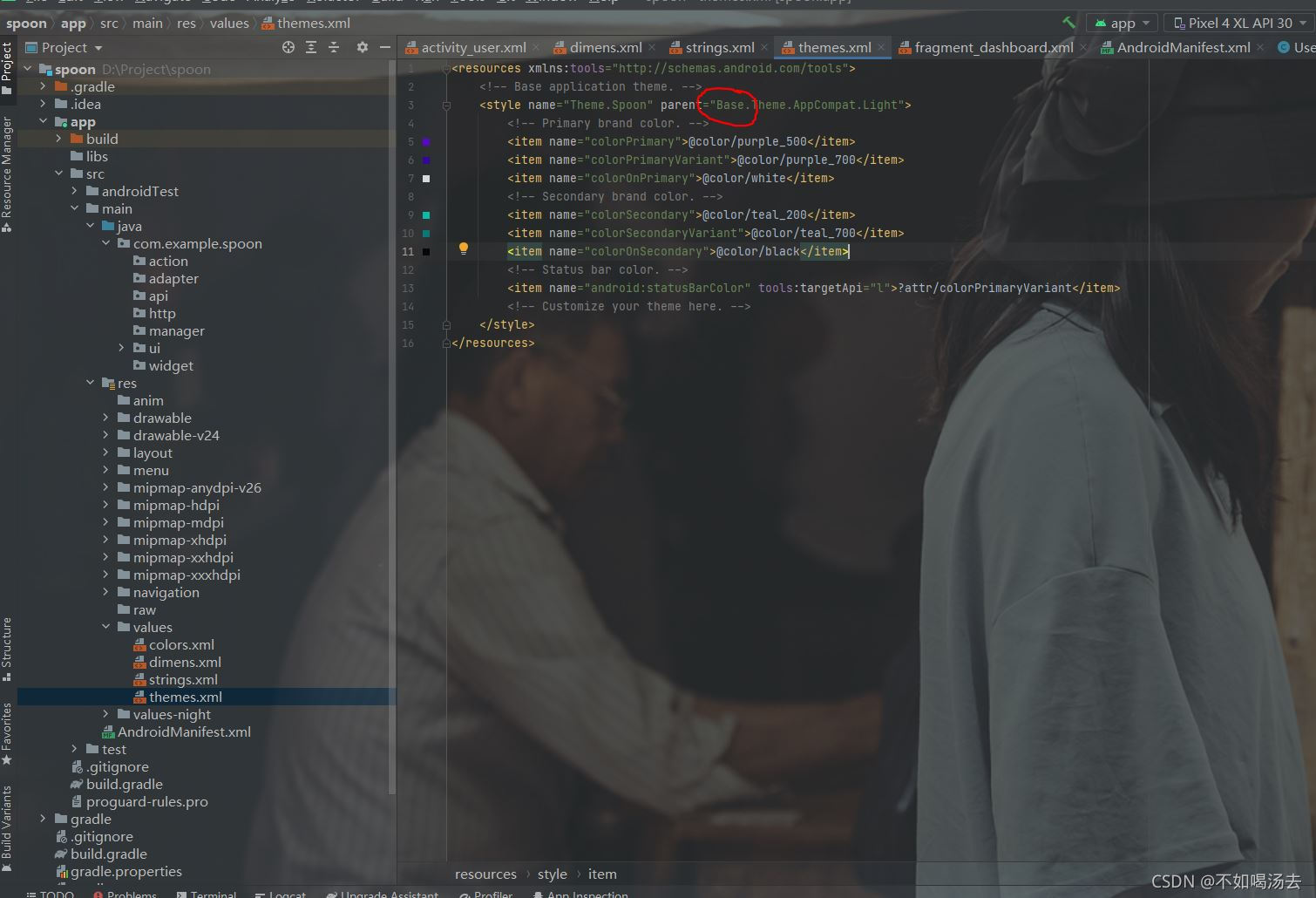Expand the .gradle folder
The image size is (1316, 898).
pos(44,86)
